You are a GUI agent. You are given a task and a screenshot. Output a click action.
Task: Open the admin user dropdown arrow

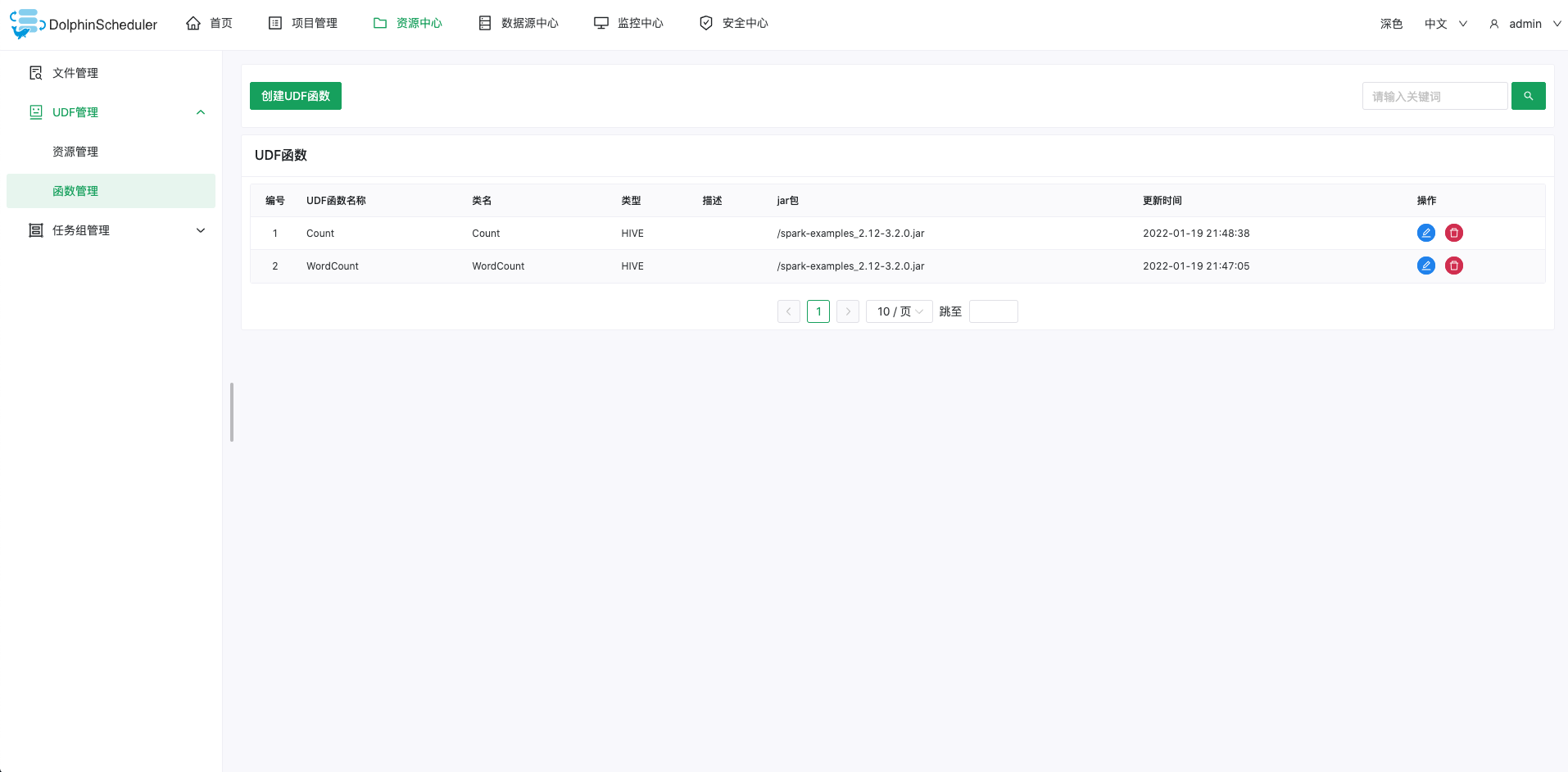pyautogui.click(x=1557, y=24)
